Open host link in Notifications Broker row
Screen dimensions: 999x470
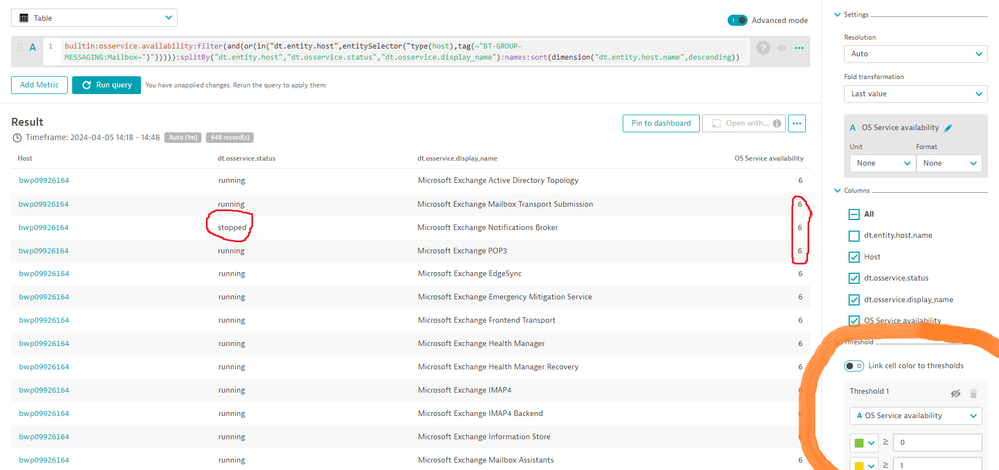click(x=43, y=227)
